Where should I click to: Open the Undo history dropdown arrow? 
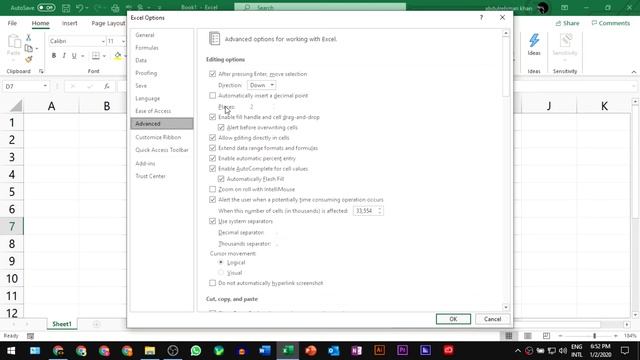click(x=87, y=8)
